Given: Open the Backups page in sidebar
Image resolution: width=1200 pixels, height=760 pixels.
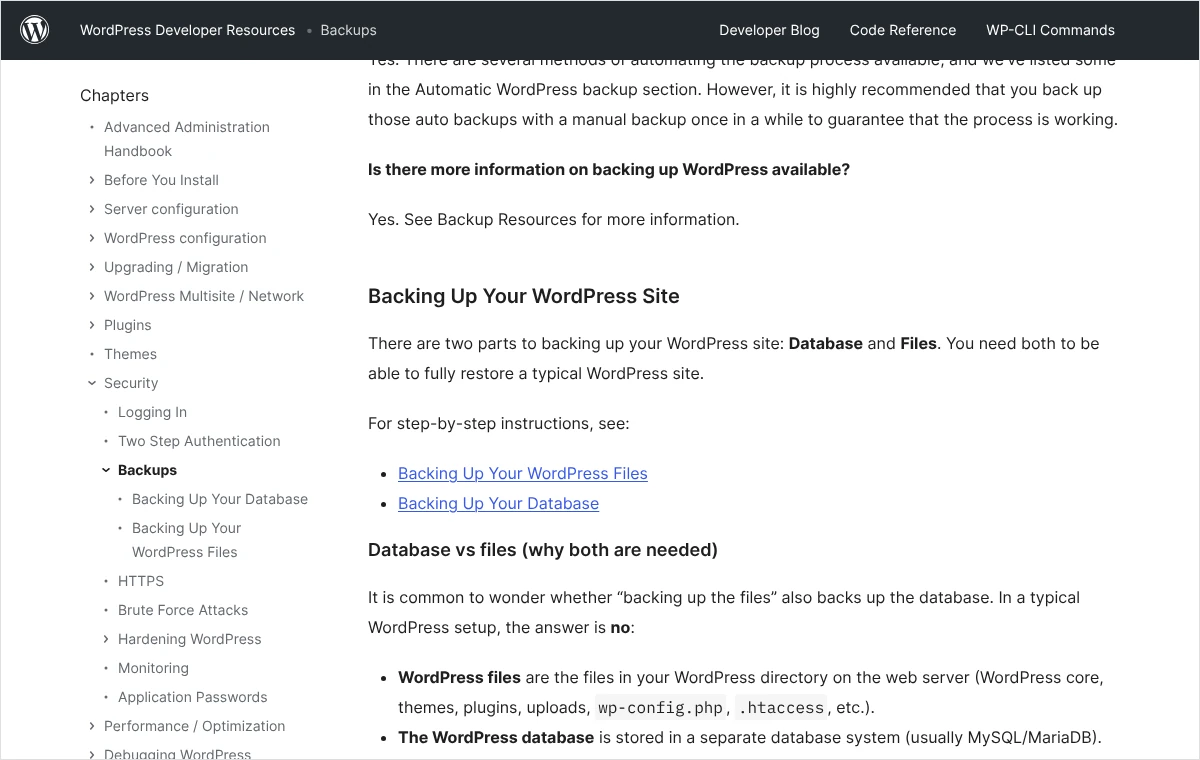Looking at the screenshot, I should [147, 470].
